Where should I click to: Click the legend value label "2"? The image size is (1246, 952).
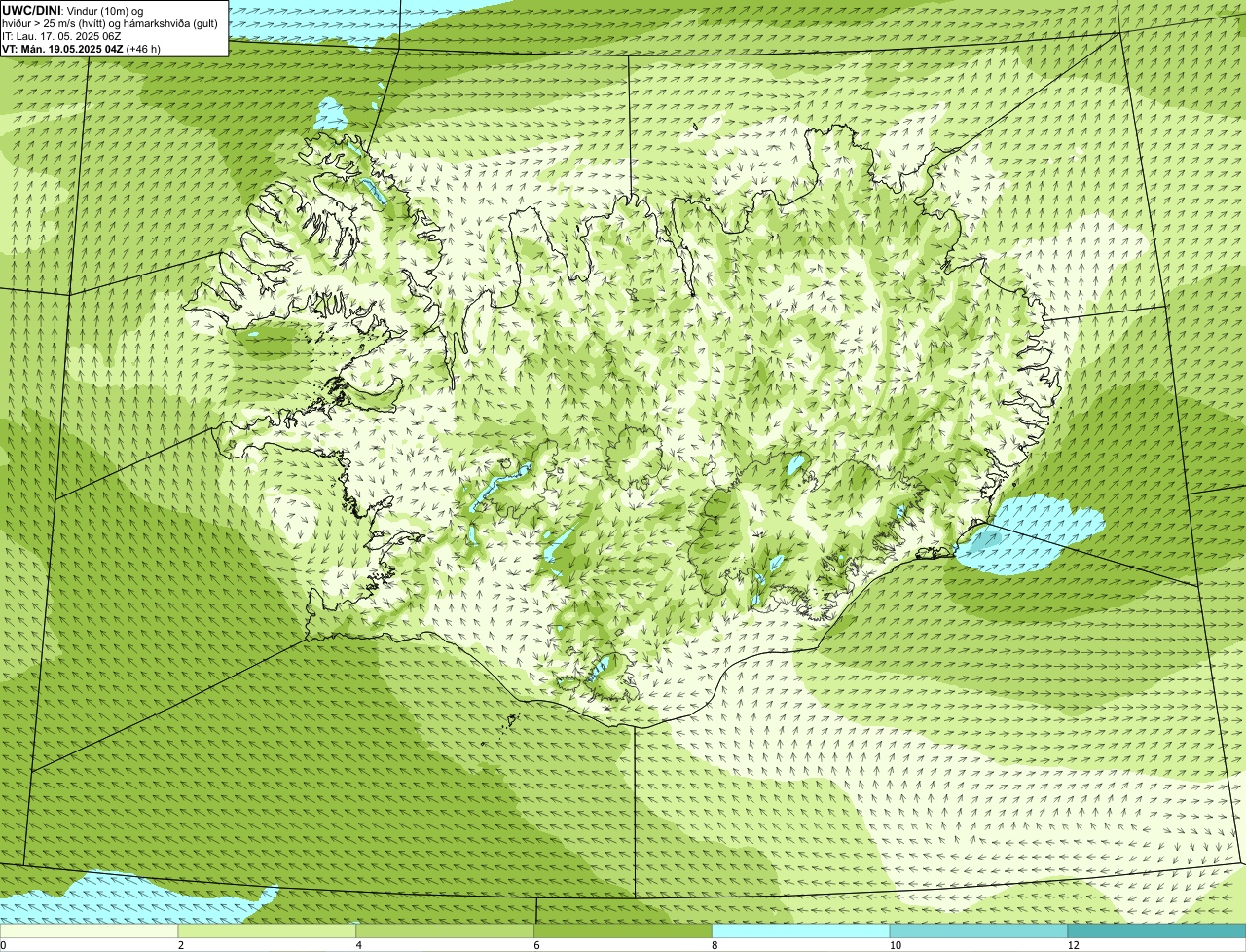click(x=181, y=945)
